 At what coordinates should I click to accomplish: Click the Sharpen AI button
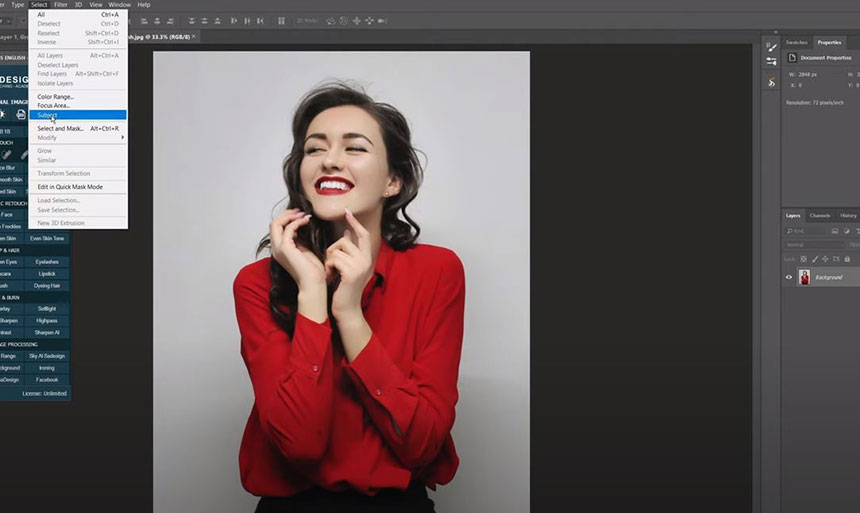pos(47,332)
